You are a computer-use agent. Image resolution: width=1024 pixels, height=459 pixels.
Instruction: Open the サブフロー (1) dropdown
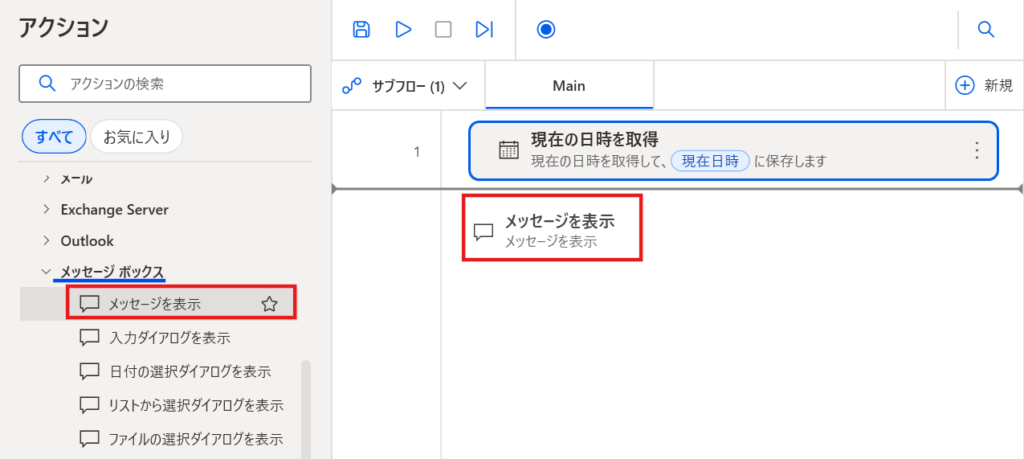(x=405, y=86)
